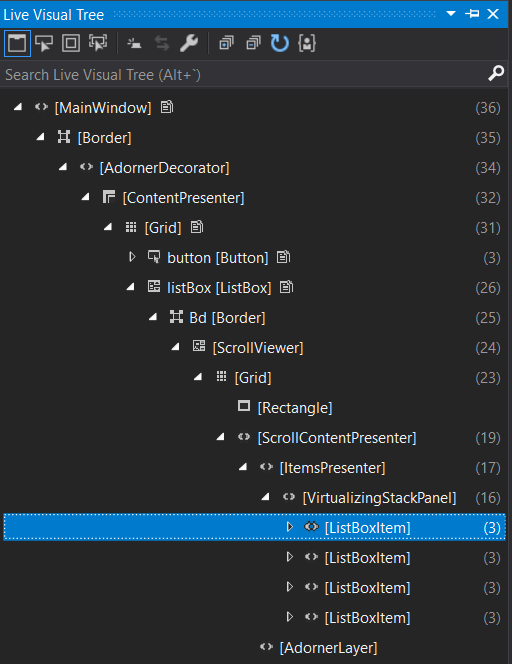
Task: Click the Expand All toolbar icon
Action: coord(226,43)
